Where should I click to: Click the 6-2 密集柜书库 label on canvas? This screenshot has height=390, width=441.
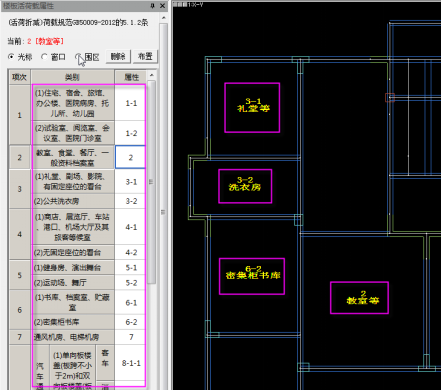click(x=253, y=273)
